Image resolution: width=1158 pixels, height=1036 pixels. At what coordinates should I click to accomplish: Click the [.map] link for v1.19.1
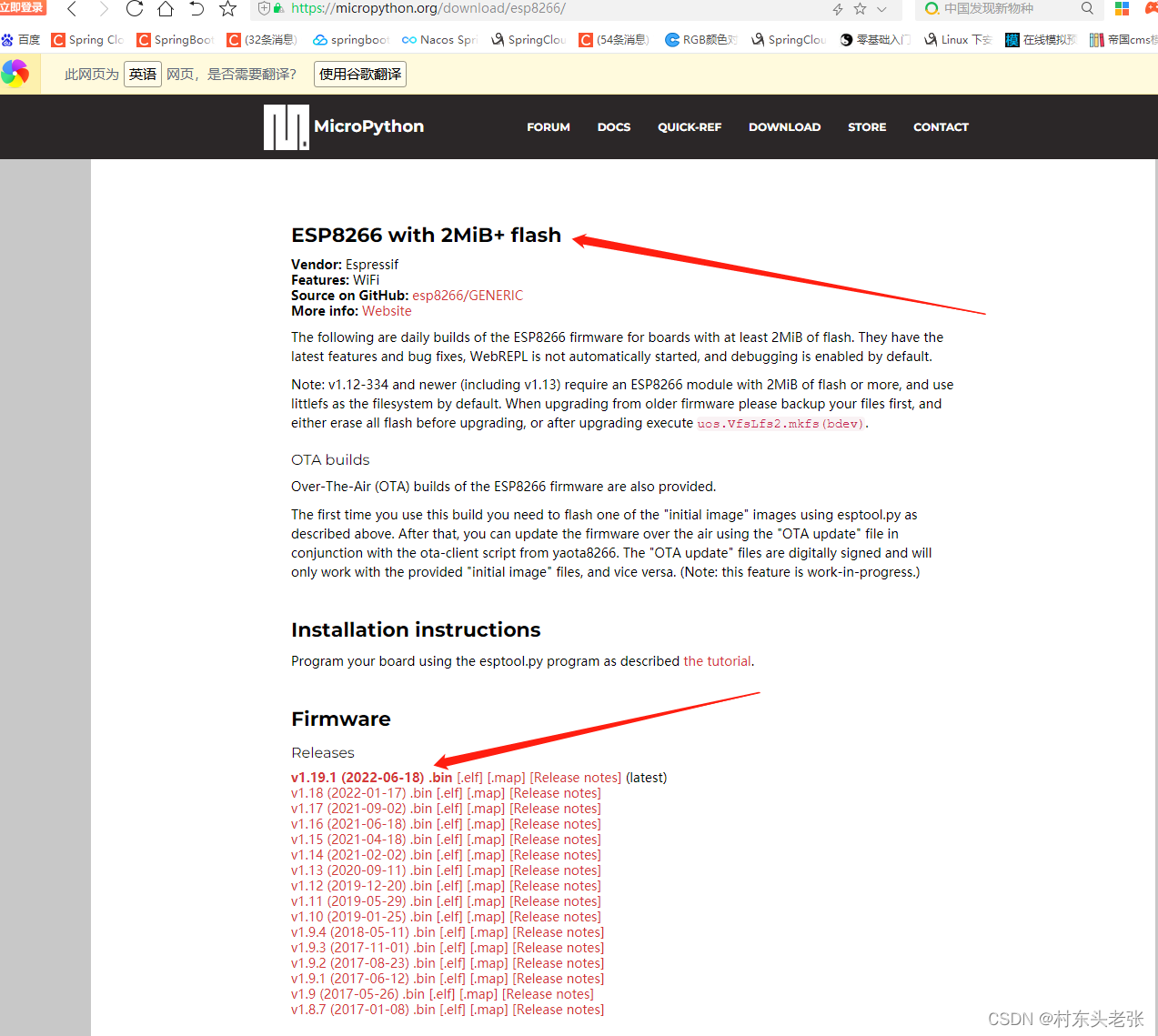[x=507, y=778]
